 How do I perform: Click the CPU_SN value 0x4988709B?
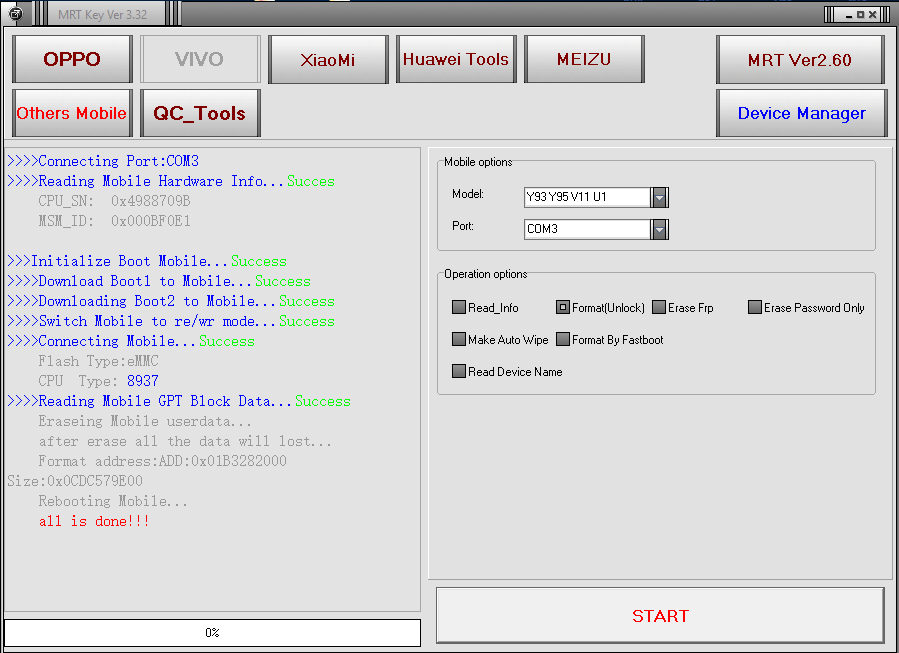click(151, 201)
